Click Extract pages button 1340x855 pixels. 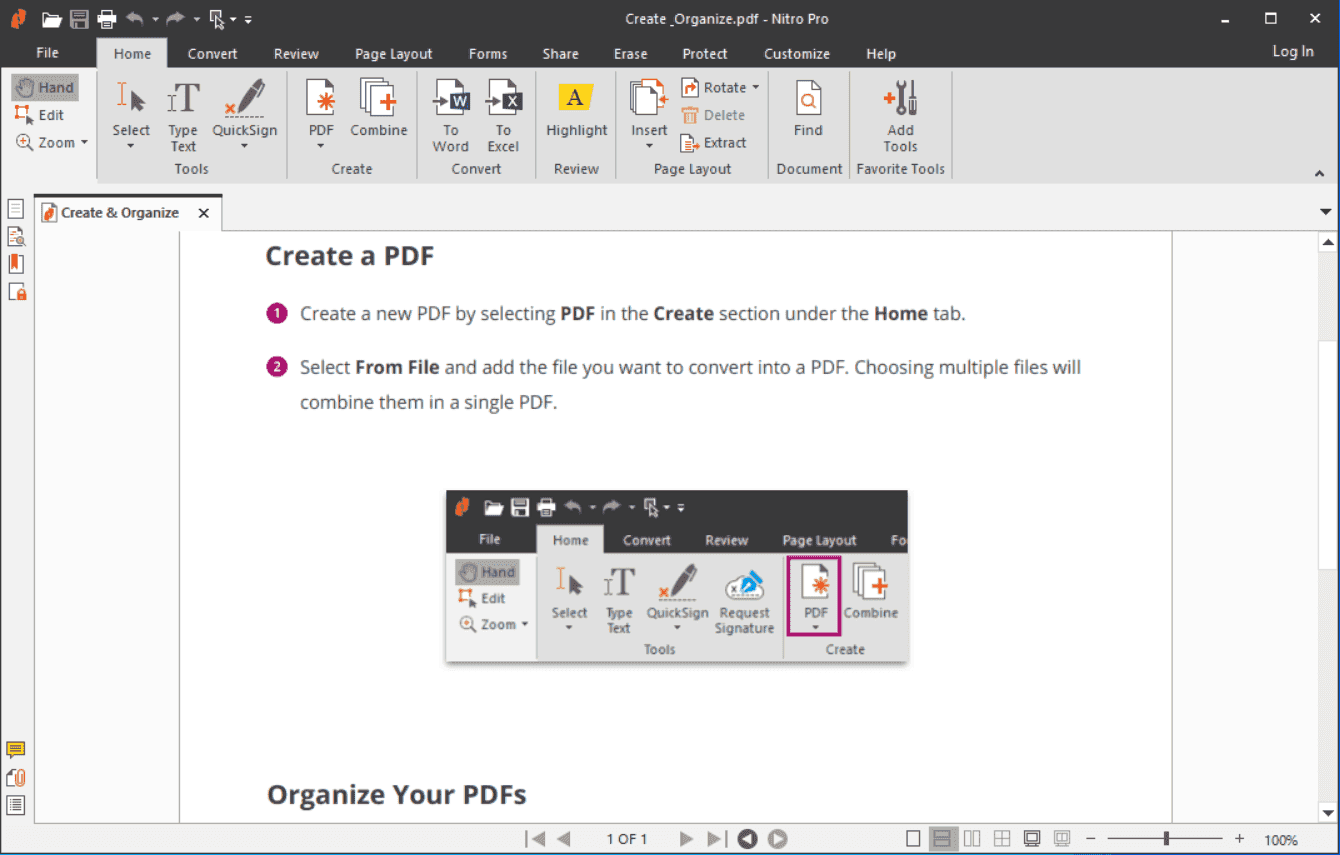[x=714, y=143]
